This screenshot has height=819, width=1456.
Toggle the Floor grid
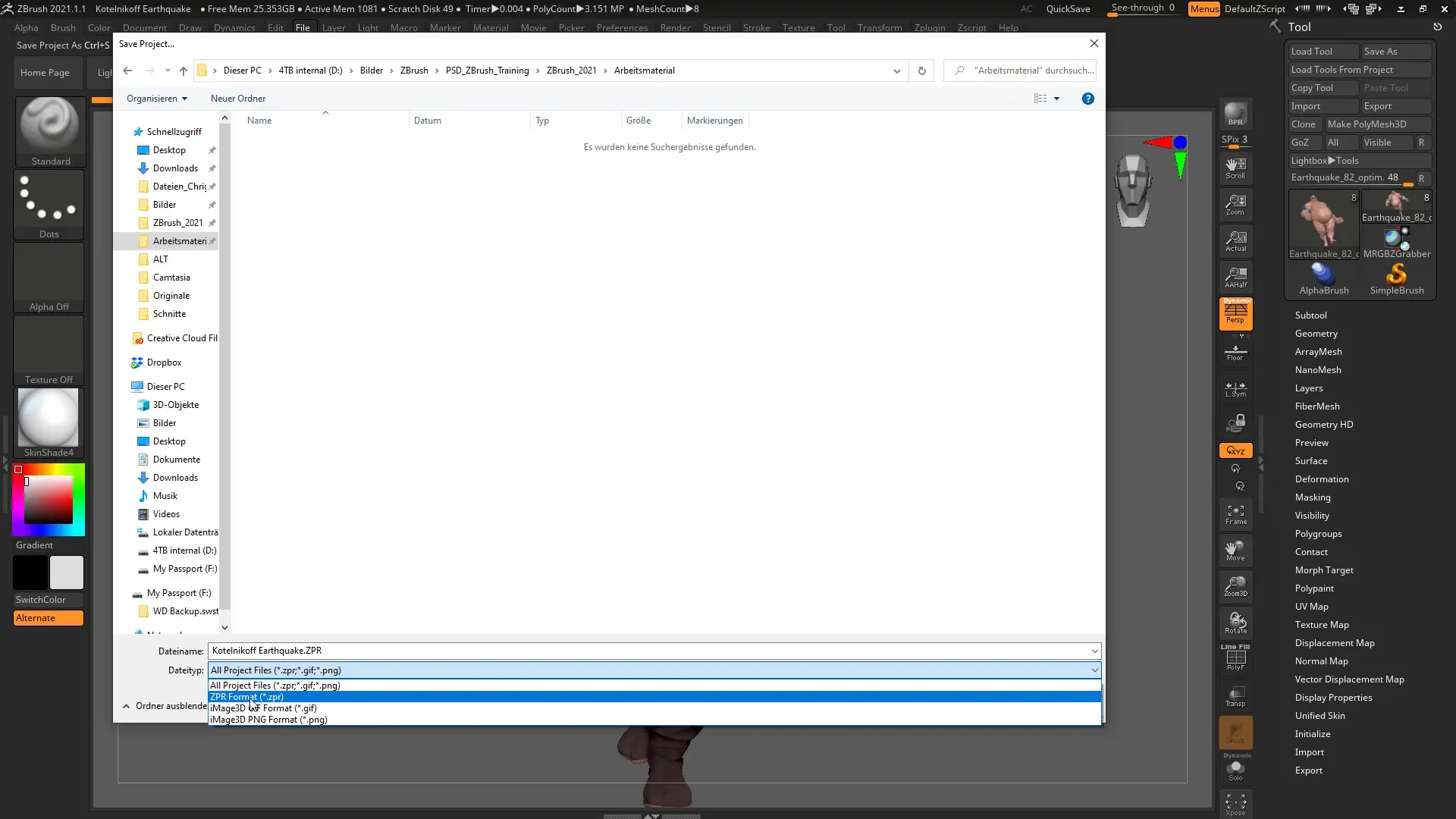[x=1235, y=353]
